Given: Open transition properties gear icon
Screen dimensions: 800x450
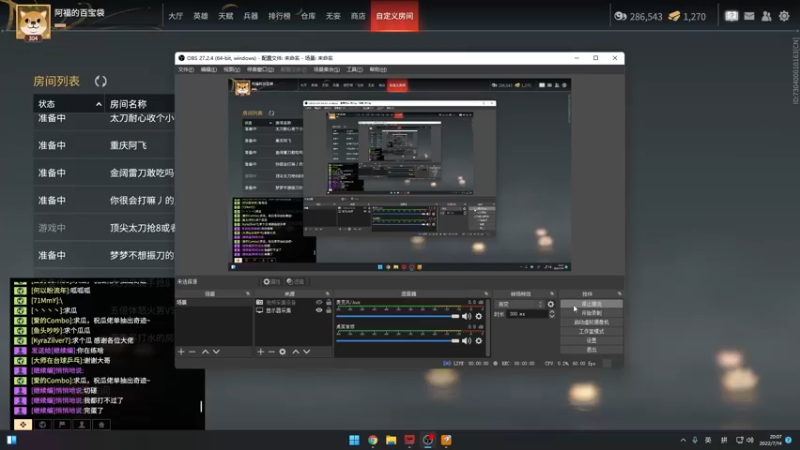Looking at the screenshot, I should 551,304.
